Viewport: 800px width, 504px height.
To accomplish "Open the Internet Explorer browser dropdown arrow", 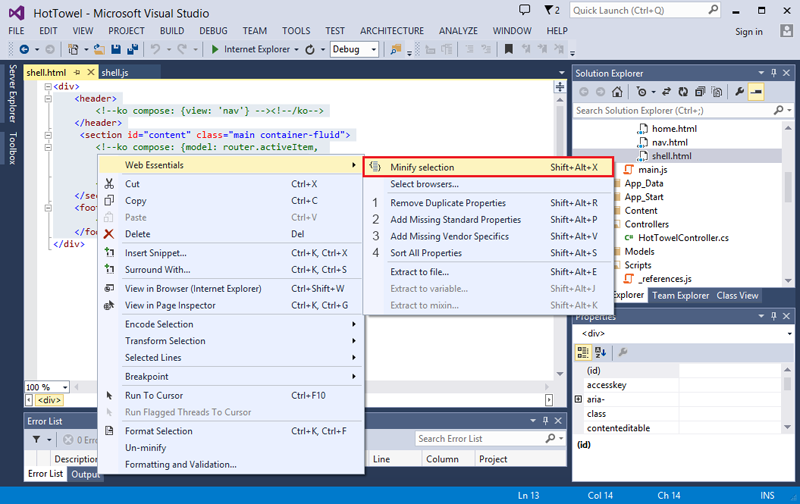I will point(296,49).
